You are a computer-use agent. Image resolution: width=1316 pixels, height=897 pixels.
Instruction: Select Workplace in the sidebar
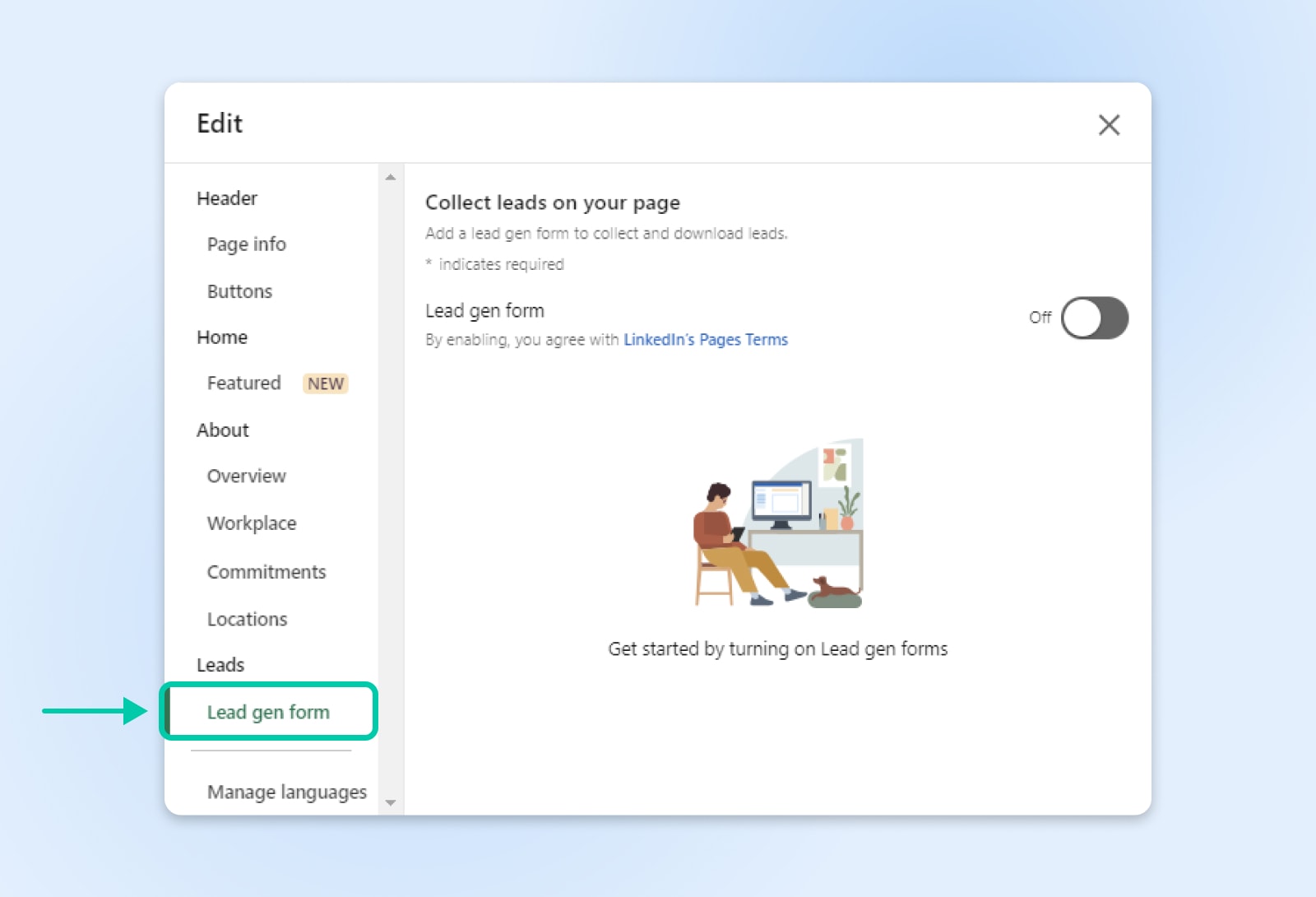pos(251,523)
